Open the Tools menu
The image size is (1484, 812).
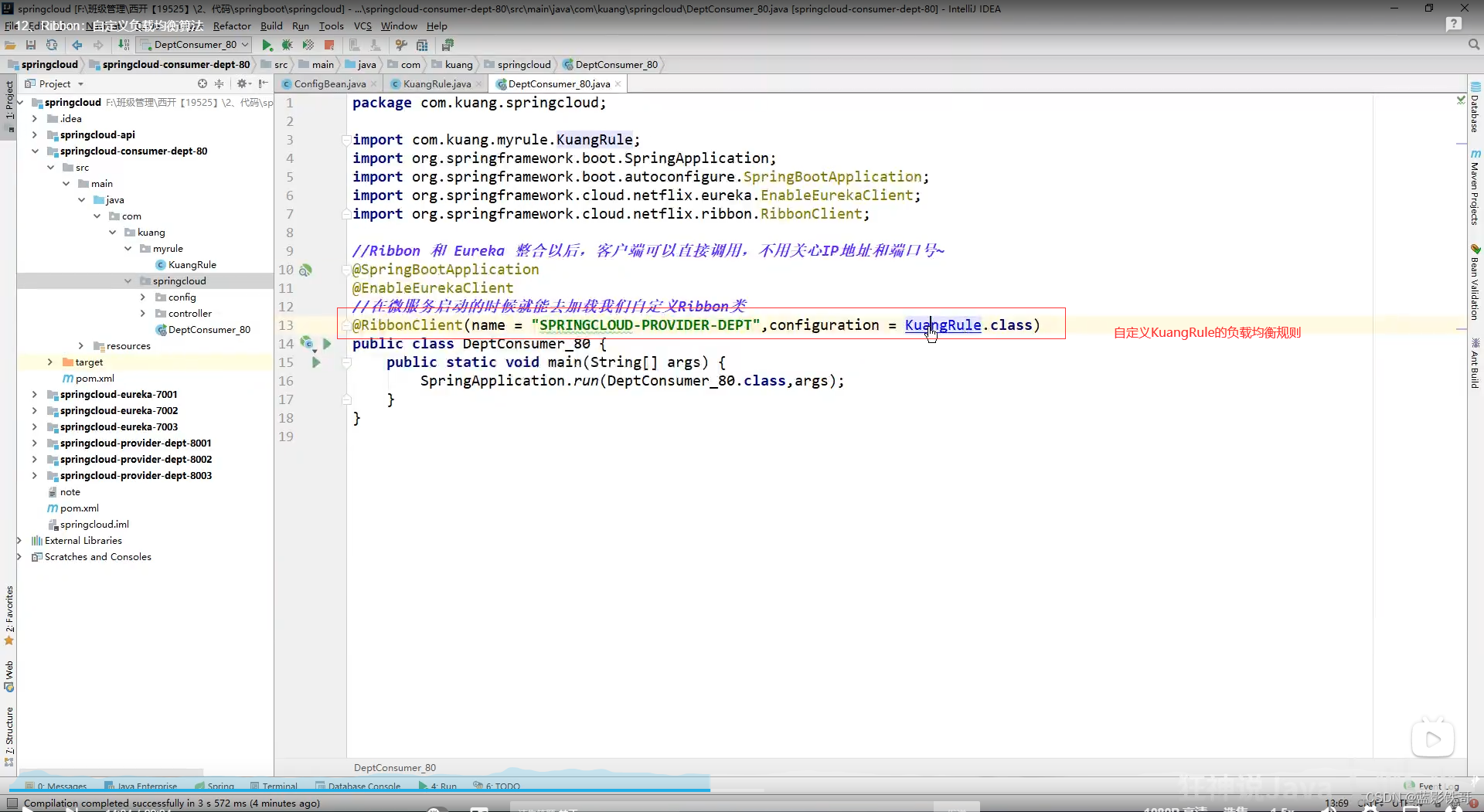point(331,25)
